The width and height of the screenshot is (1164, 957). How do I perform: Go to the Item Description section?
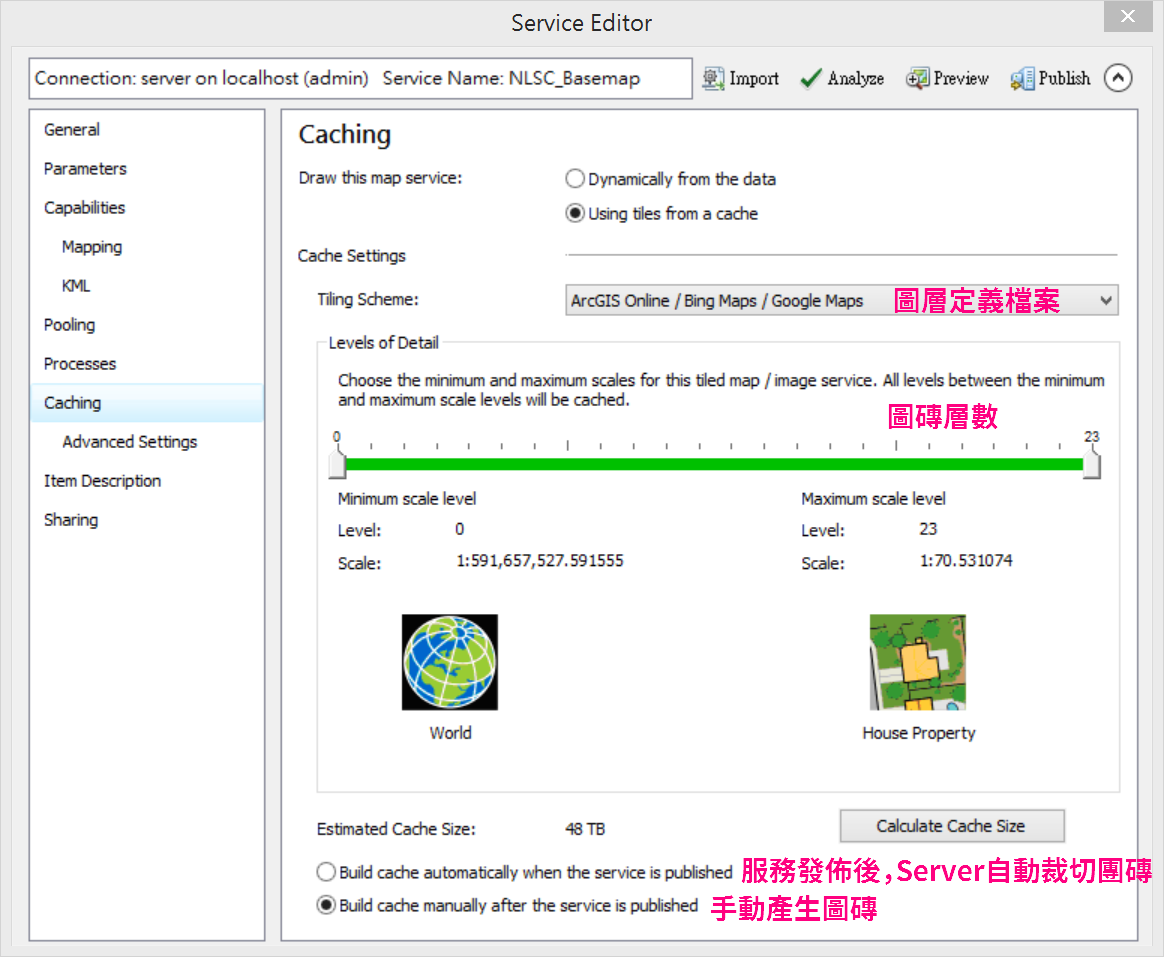pyautogui.click(x=102, y=481)
